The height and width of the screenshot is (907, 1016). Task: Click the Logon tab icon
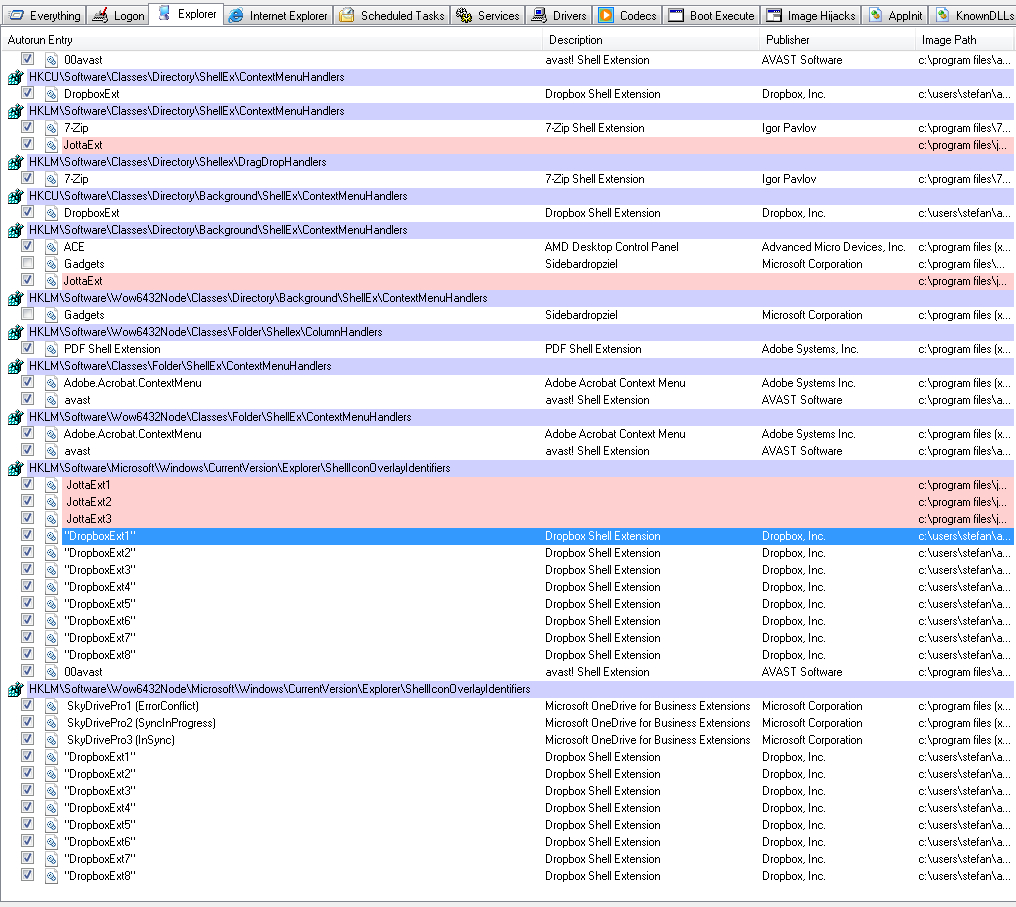(100, 16)
